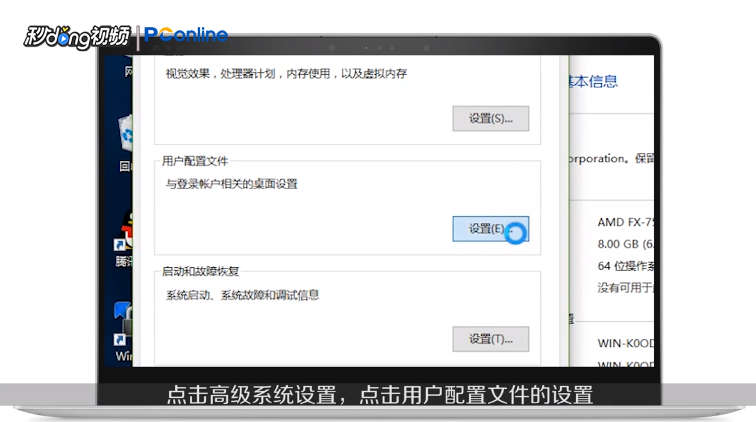Viewport: 756px width, 422px height.
Task: Open startup and recovery 设置(T) button
Action: point(490,339)
